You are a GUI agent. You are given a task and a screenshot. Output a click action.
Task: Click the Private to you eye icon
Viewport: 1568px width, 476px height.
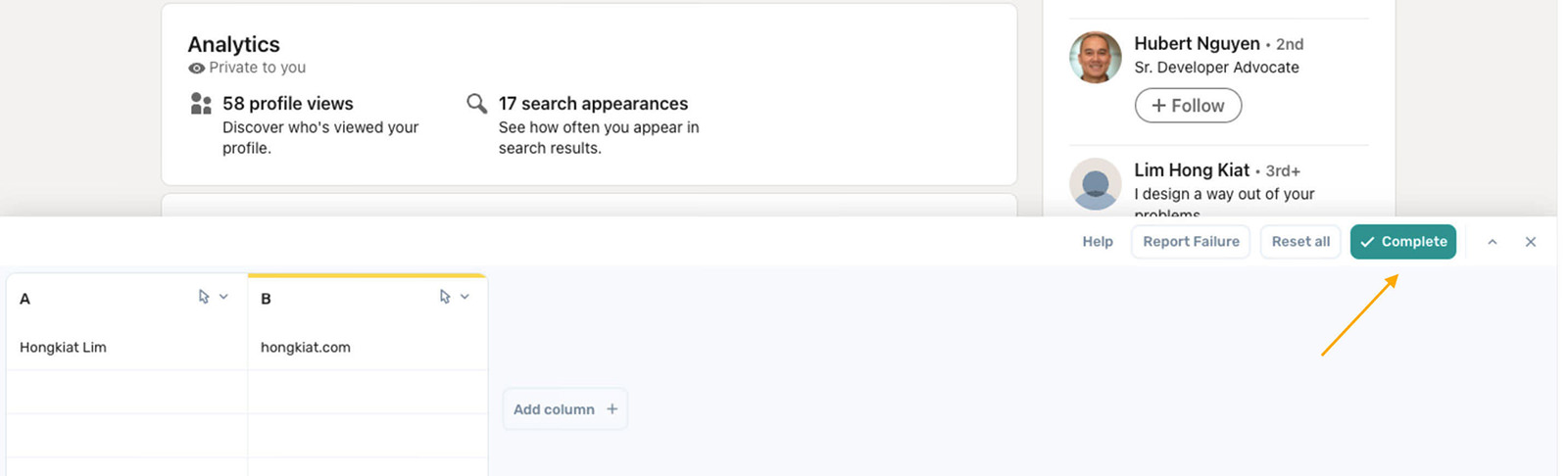pyautogui.click(x=196, y=68)
